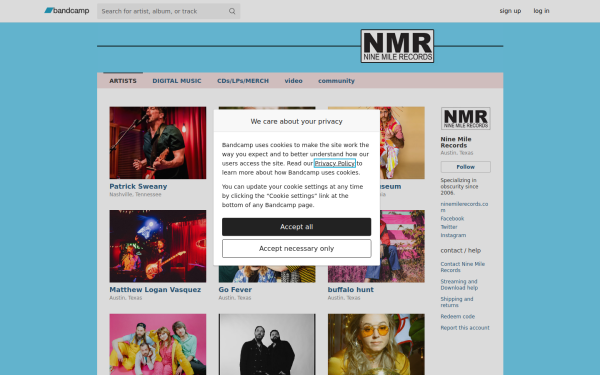This screenshot has width=600, height=375.
Task: Click the sidebar NMR logo image
Action: (466, 118)
